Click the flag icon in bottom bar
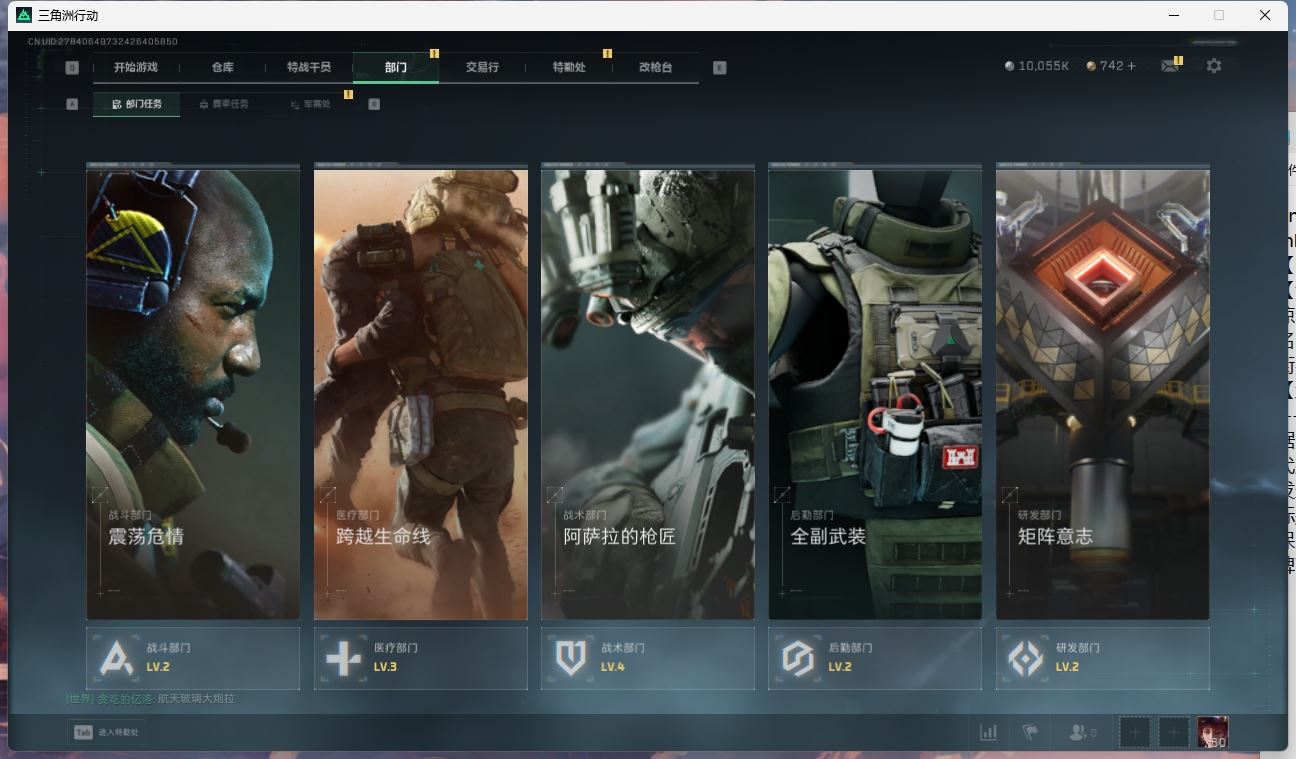This screenshot has width=1296, height=759. click(1030, 733)
